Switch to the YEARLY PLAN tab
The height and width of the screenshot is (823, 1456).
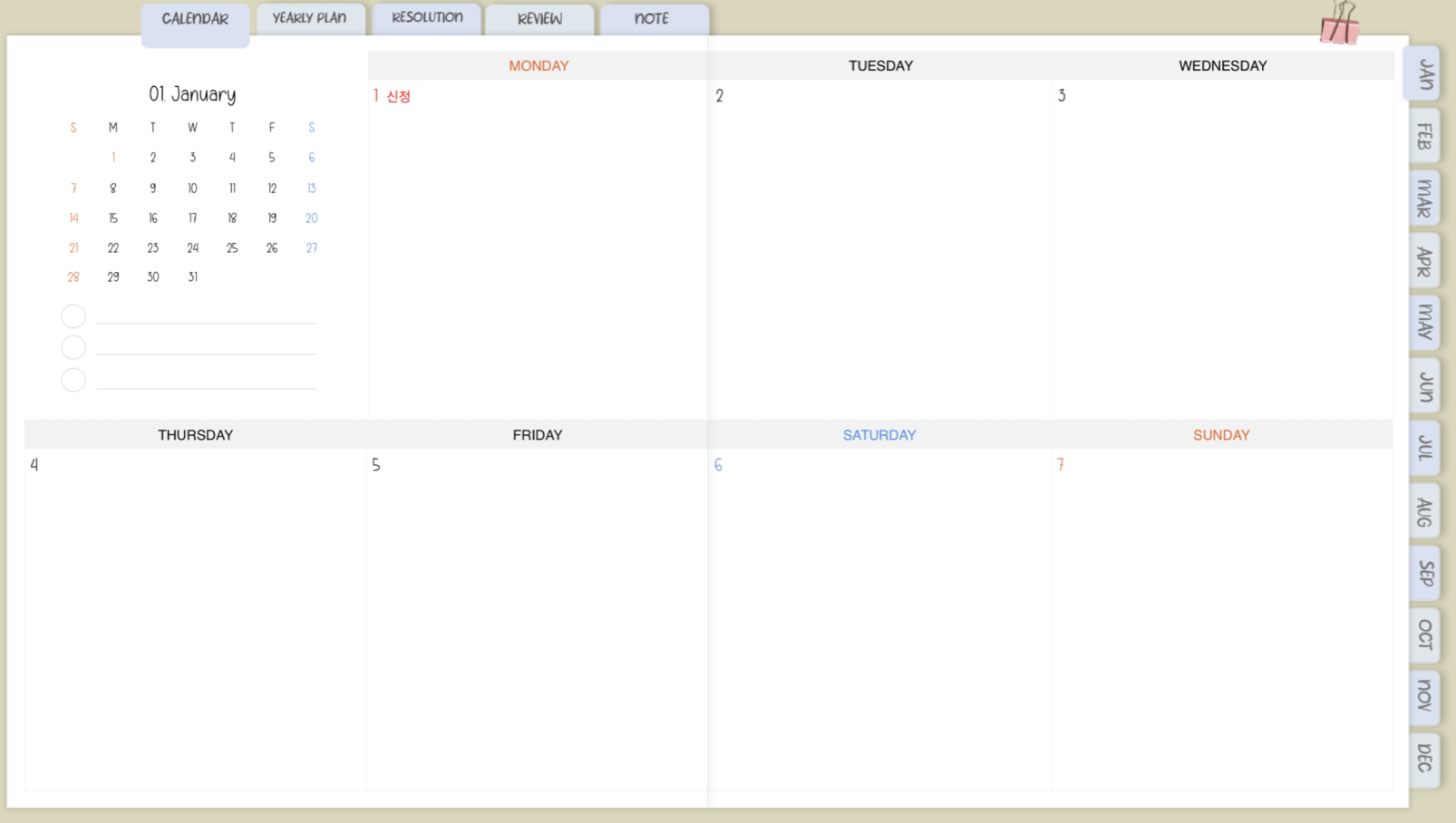point(310,19)
